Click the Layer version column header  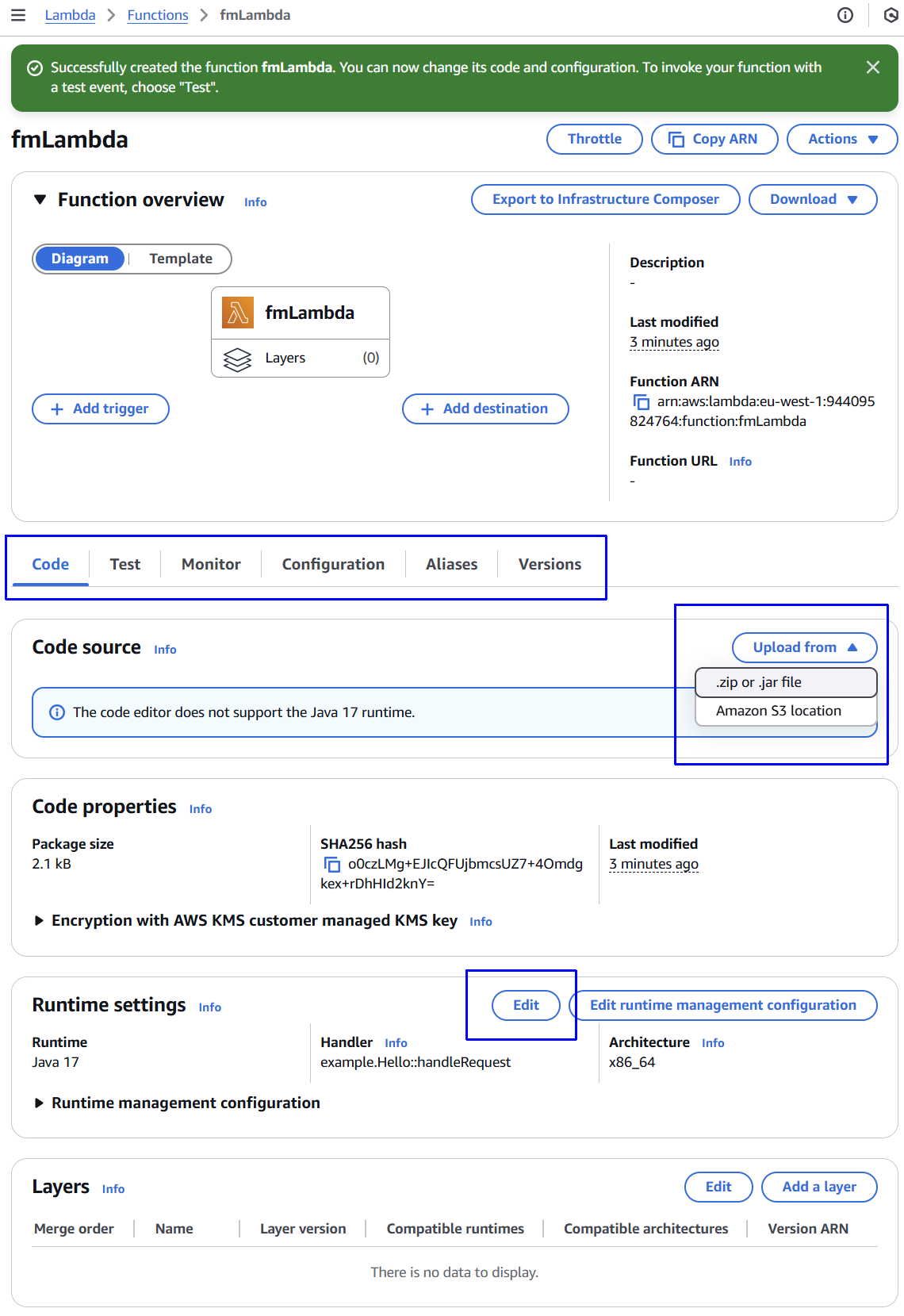303,1229
